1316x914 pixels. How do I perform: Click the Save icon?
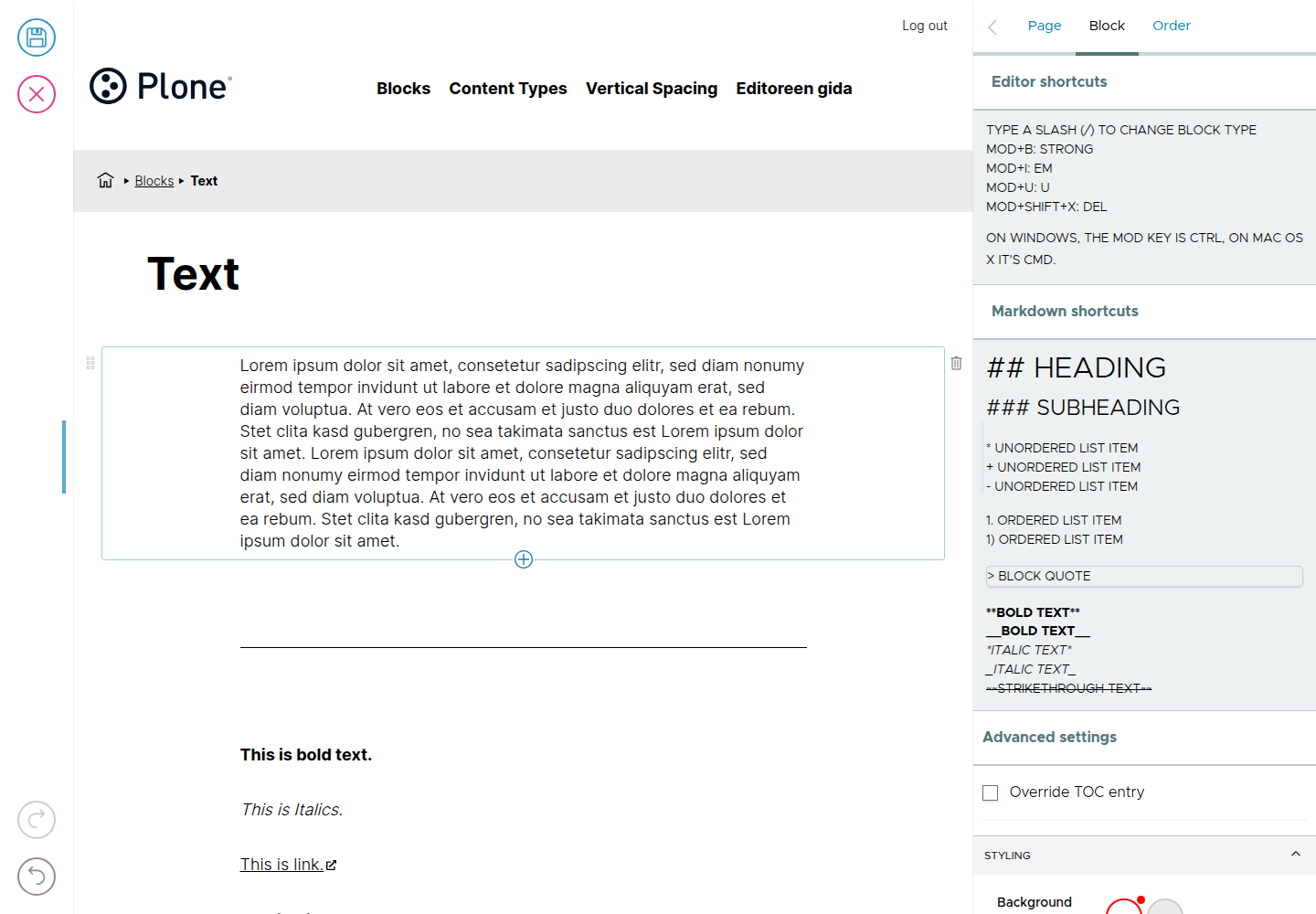tap(37, 37)
